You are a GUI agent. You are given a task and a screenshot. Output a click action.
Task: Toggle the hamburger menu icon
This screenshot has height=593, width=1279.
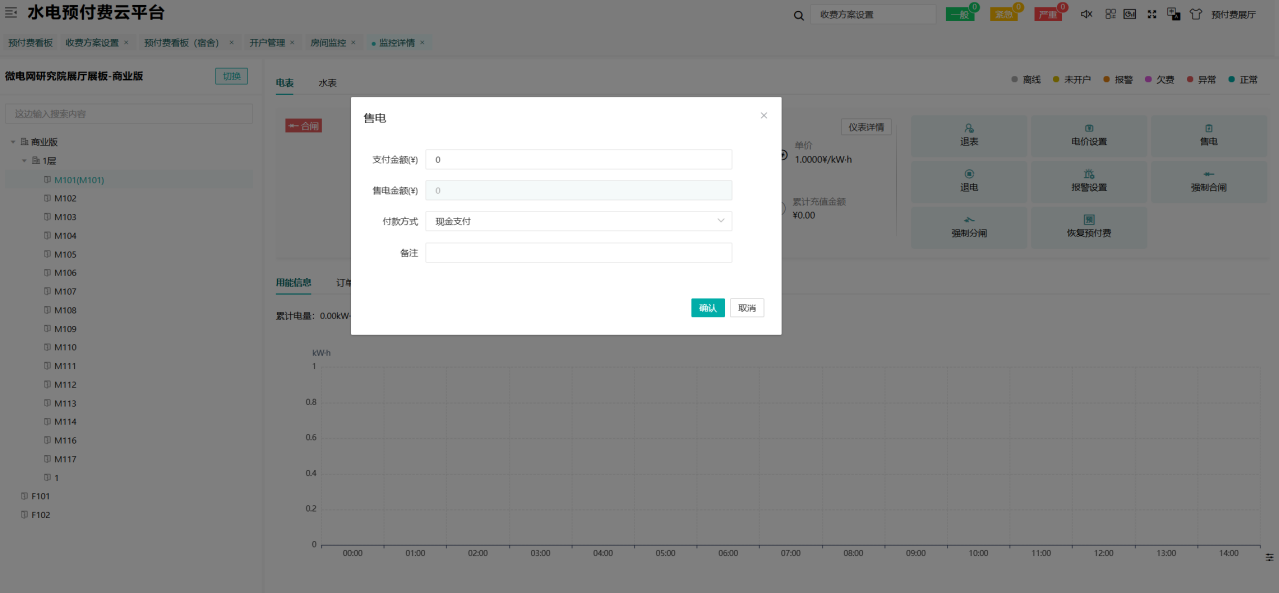(12, 13)
